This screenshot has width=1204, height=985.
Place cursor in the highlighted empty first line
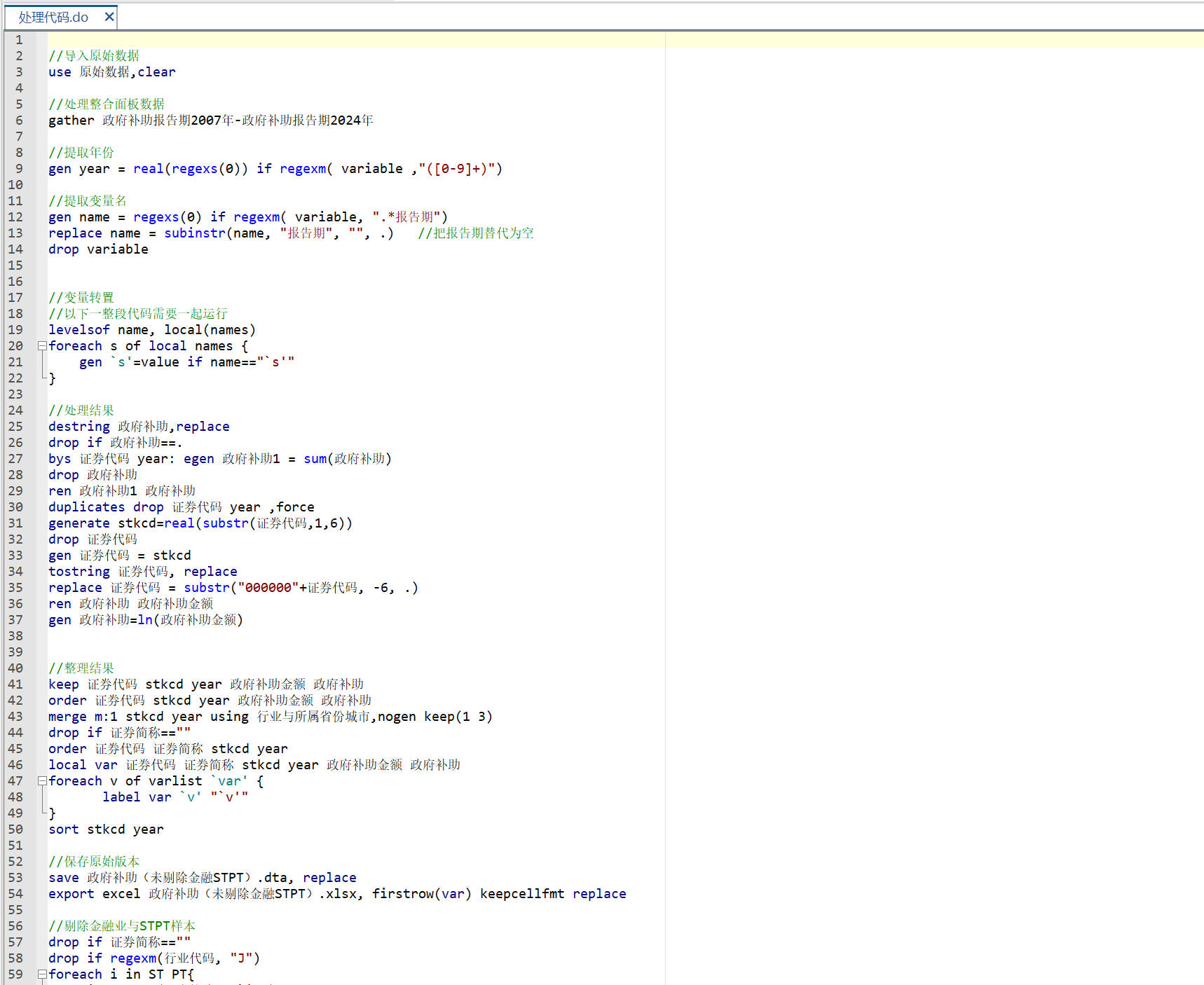[x=350, y=40]
